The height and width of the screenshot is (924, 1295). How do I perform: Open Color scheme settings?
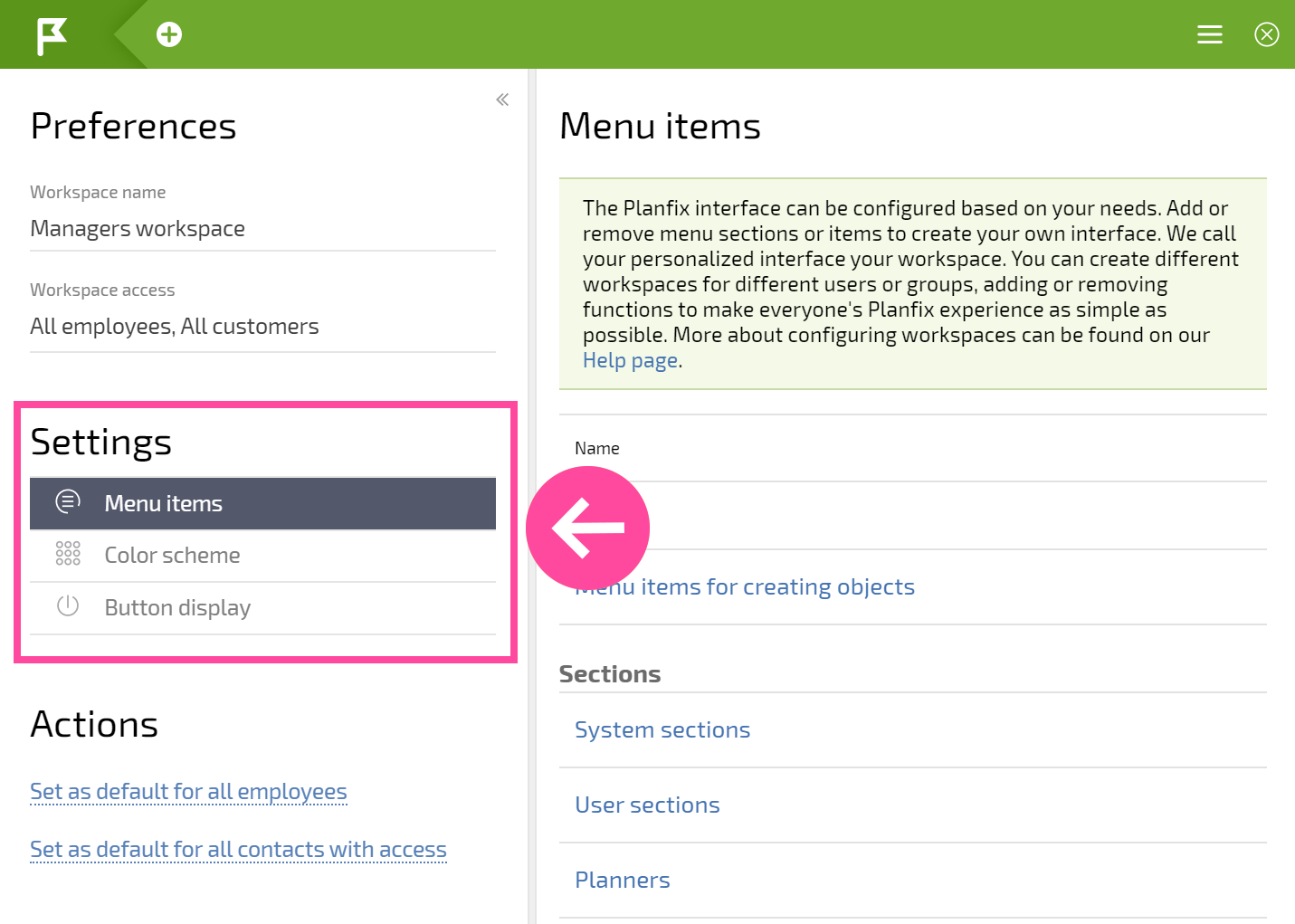262,556
